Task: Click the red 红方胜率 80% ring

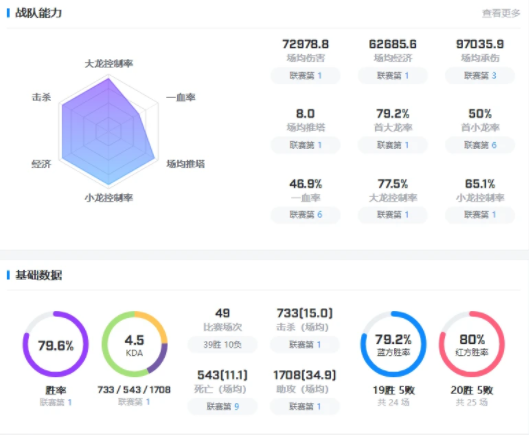Action: (472, 344)
